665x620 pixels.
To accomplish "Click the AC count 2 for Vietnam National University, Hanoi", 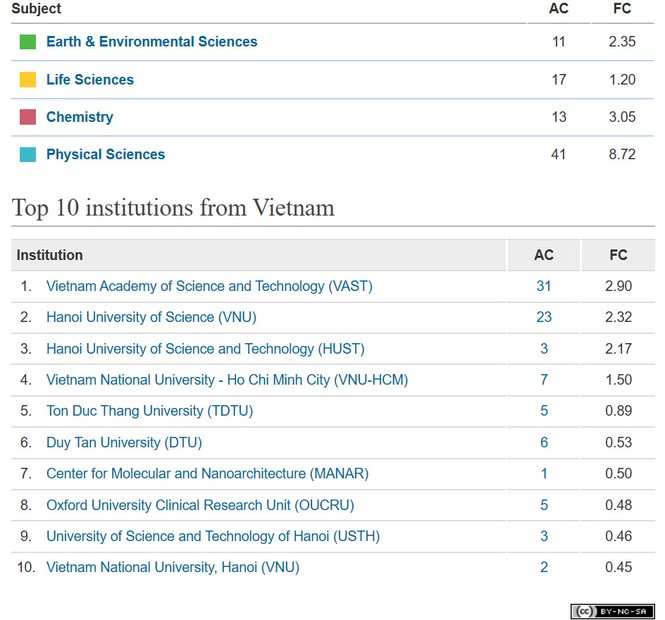I will [544, 567].
